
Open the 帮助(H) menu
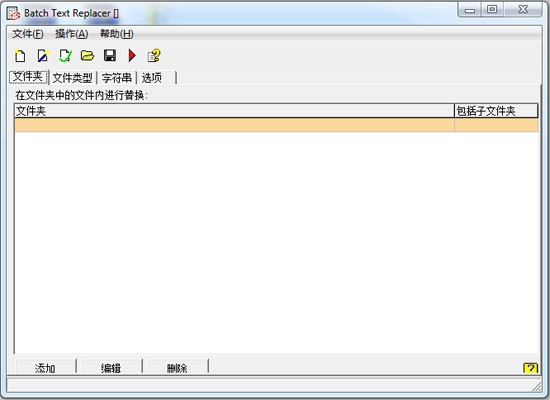click(x=116, y=34)
